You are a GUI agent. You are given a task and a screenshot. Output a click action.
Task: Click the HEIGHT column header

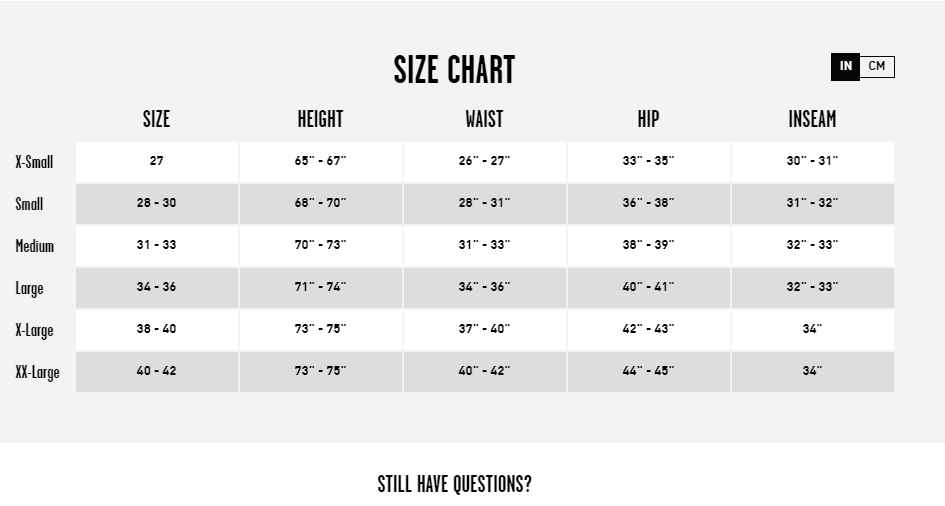click(320, 119)
